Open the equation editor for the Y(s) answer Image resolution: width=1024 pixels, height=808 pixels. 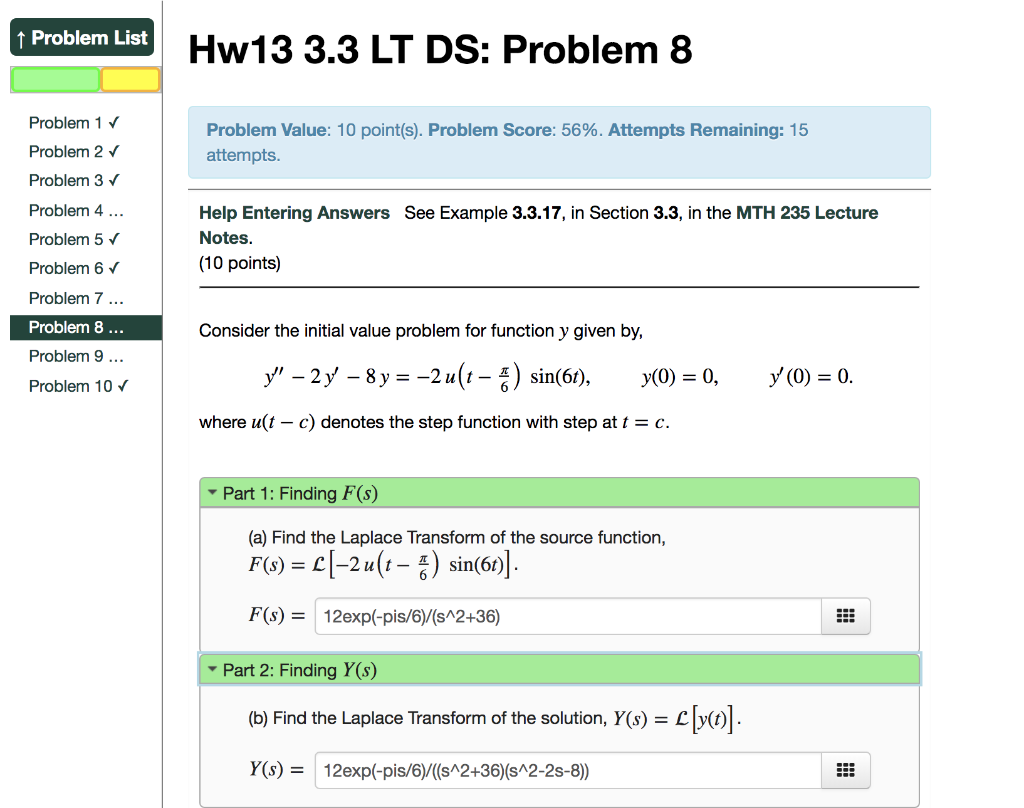845,770
